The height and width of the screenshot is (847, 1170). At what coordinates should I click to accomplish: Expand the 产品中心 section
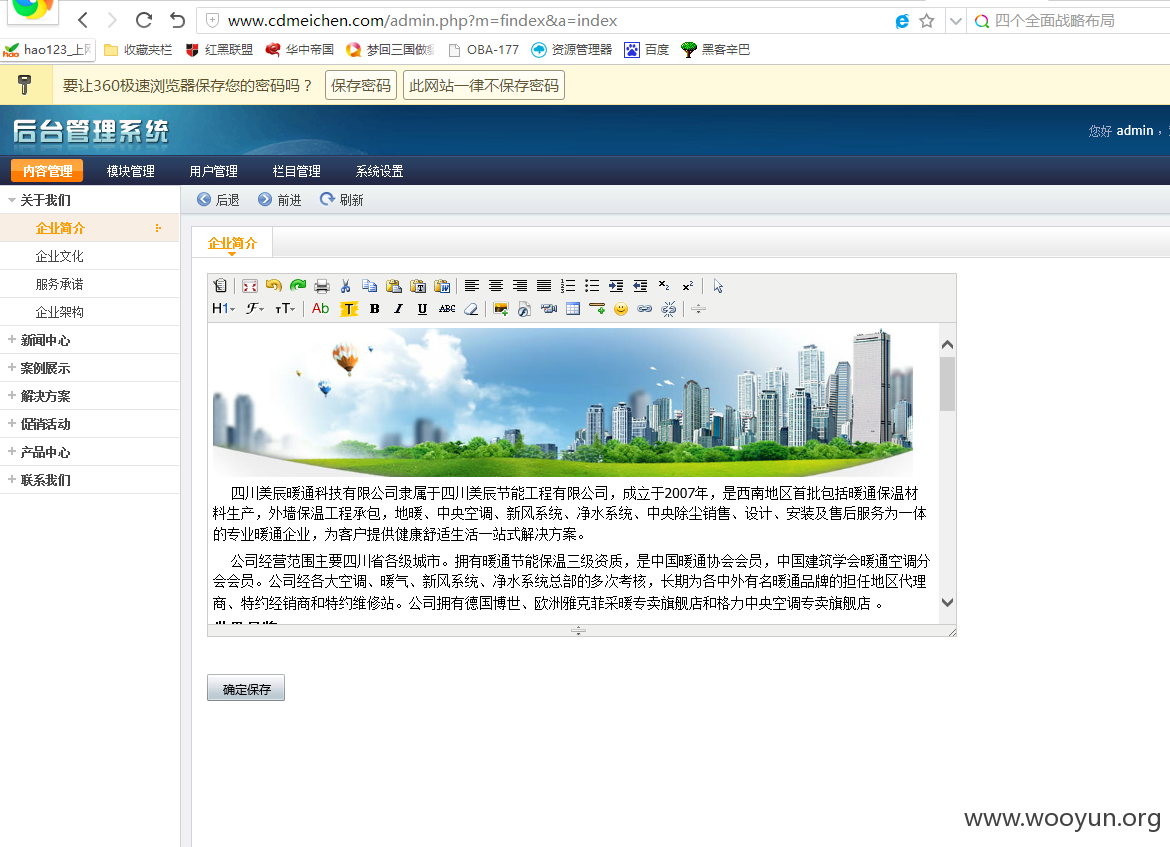[12, 451]
